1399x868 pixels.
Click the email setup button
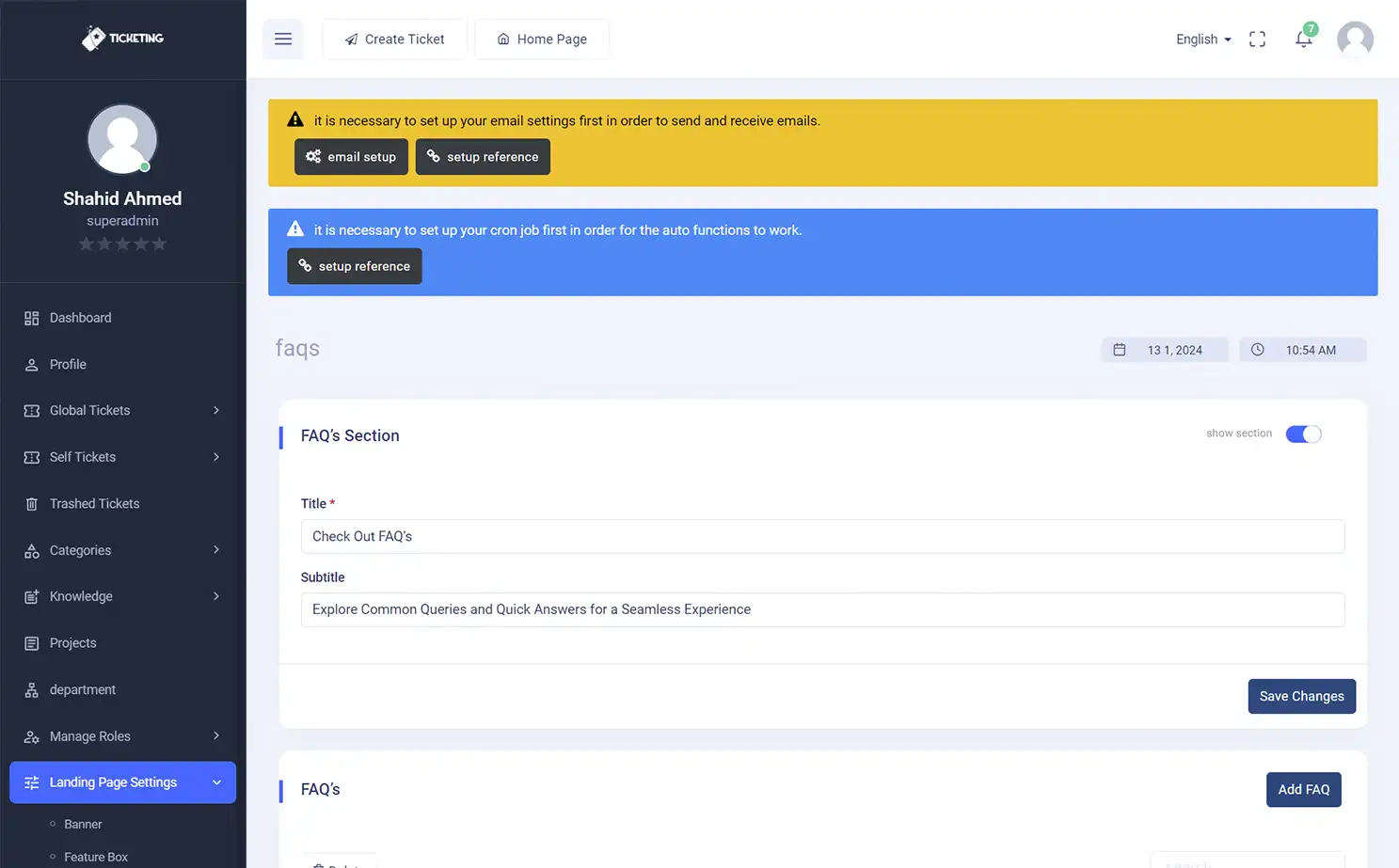pyautogui.click(x=351, y=157)
